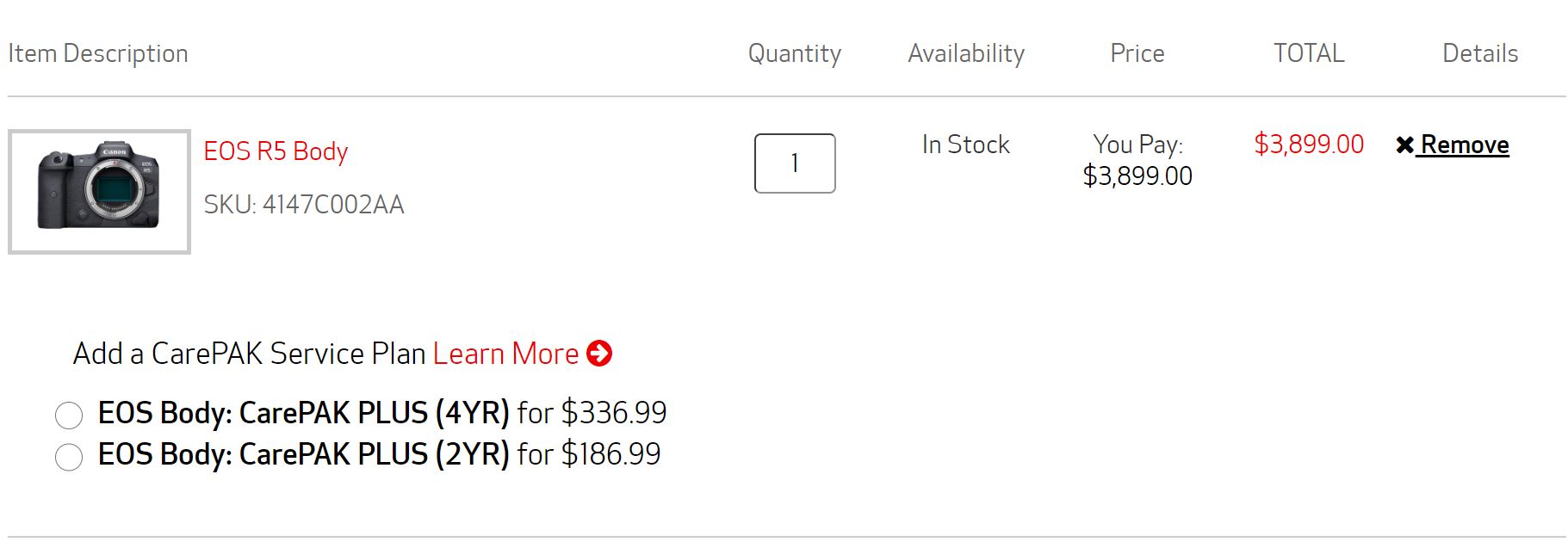Screen dimensions: 1568x542
Task: Open the EOS R5 Body product link
Action: [276, 151]
